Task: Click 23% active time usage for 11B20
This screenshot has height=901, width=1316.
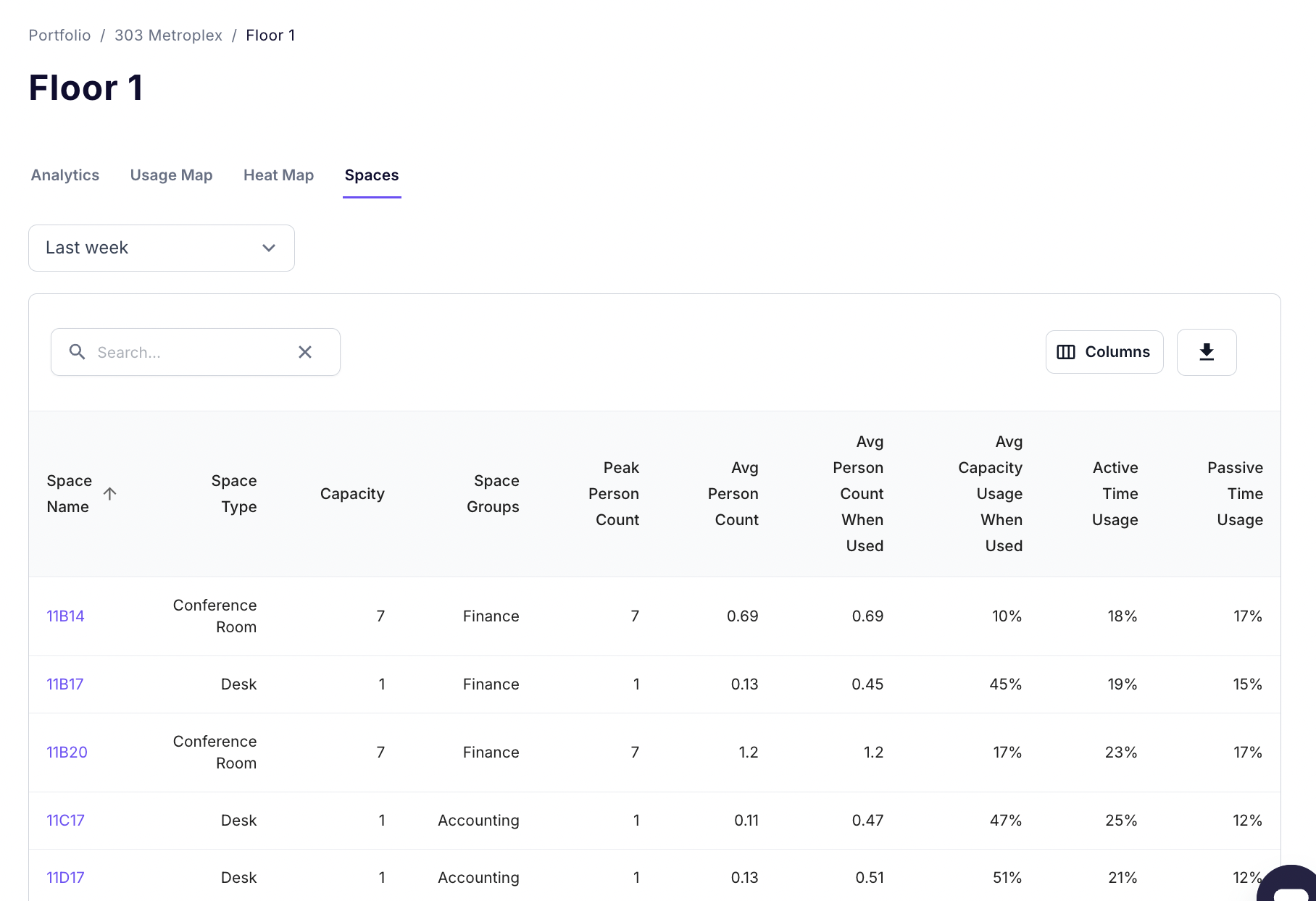Action: coord(1121,753)
